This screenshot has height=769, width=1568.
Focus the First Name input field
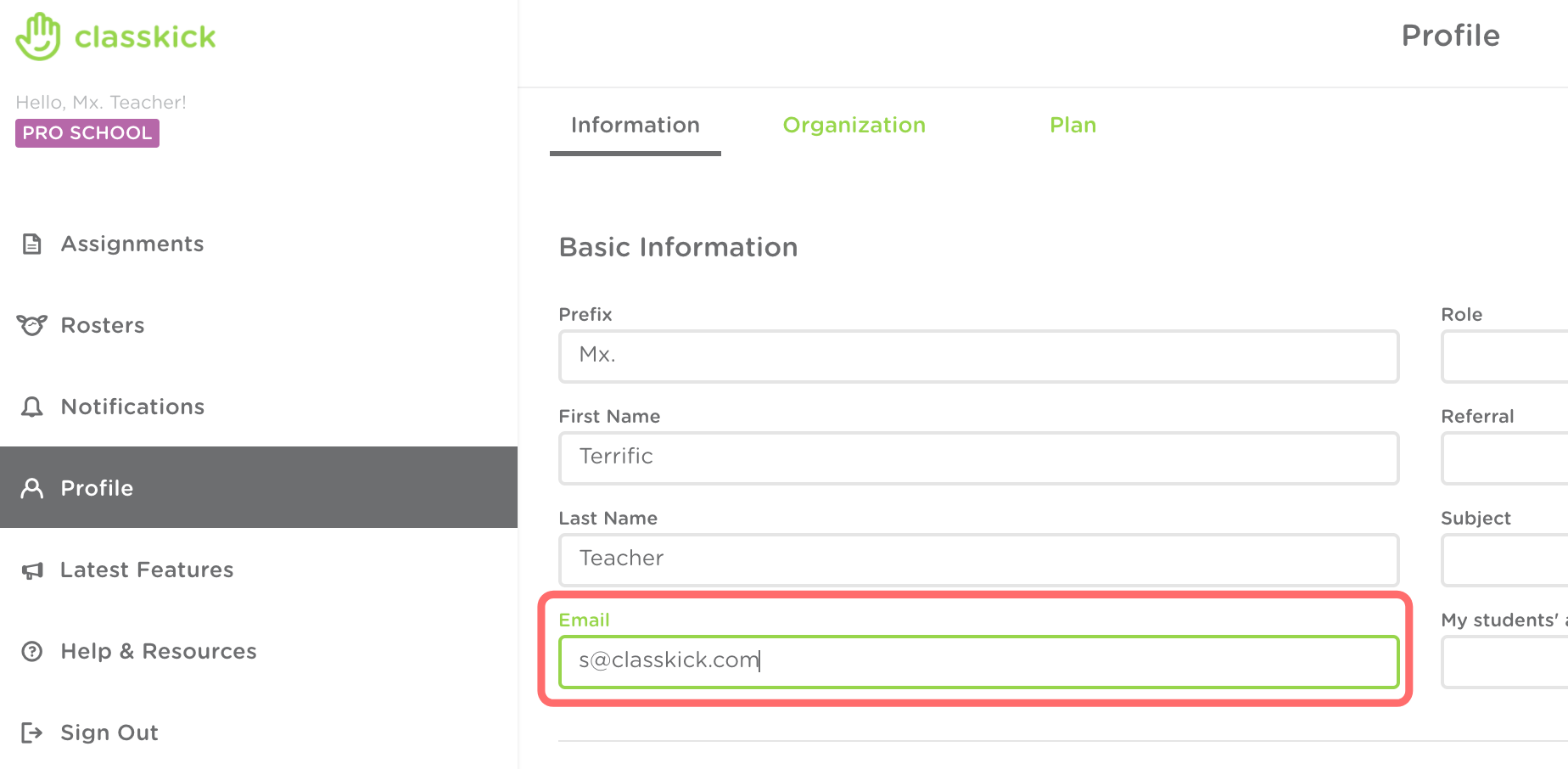pos(978,458)
